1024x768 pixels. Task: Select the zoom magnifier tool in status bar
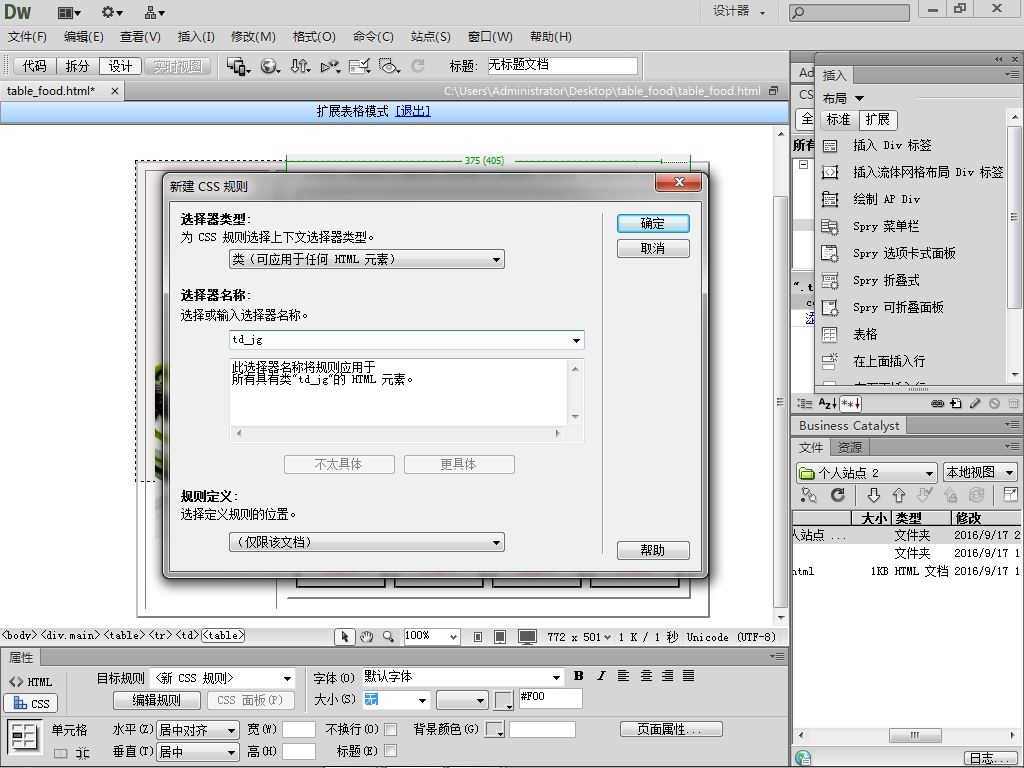tap(388, 637)
